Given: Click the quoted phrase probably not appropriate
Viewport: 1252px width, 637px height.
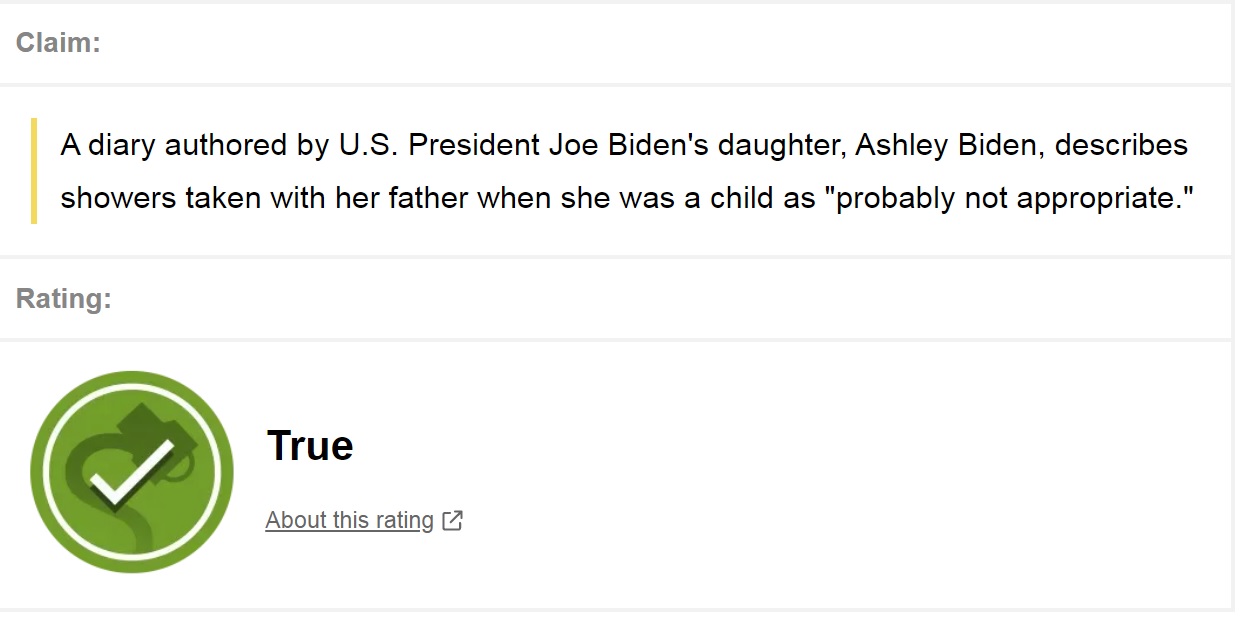Looking at the screenshot, I should point(1016,198).
